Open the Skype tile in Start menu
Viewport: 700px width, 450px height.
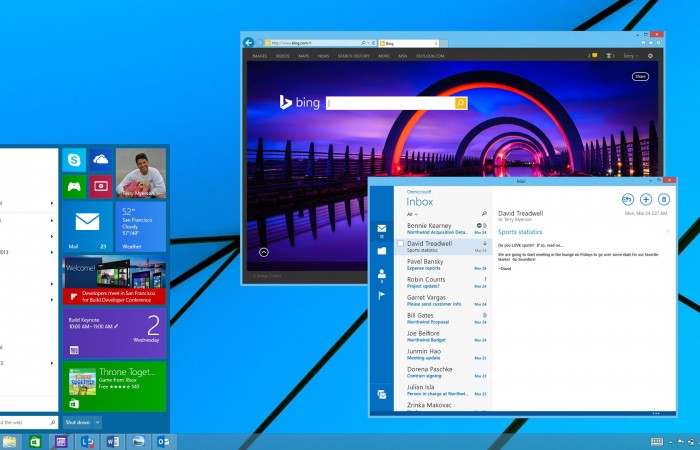tap(73, 160)
